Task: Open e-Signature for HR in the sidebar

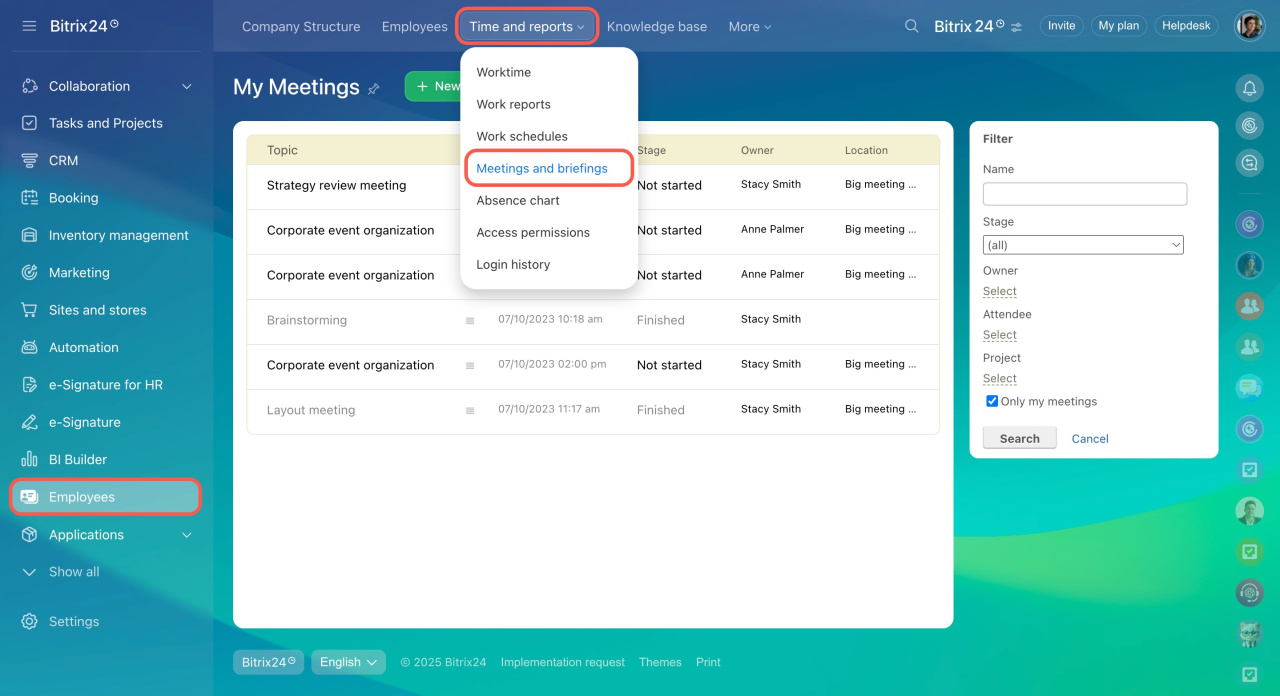Action: coord(105,385)
